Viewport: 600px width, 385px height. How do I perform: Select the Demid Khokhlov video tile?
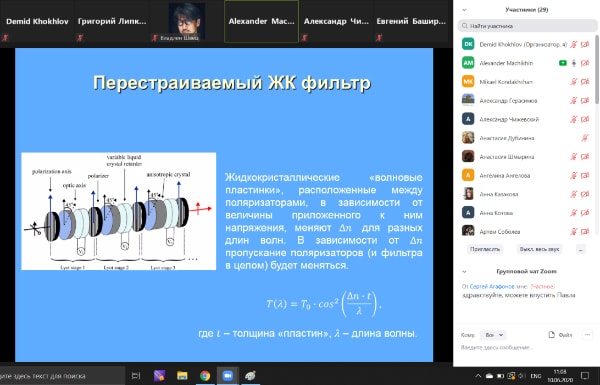(x=37, y=21)
